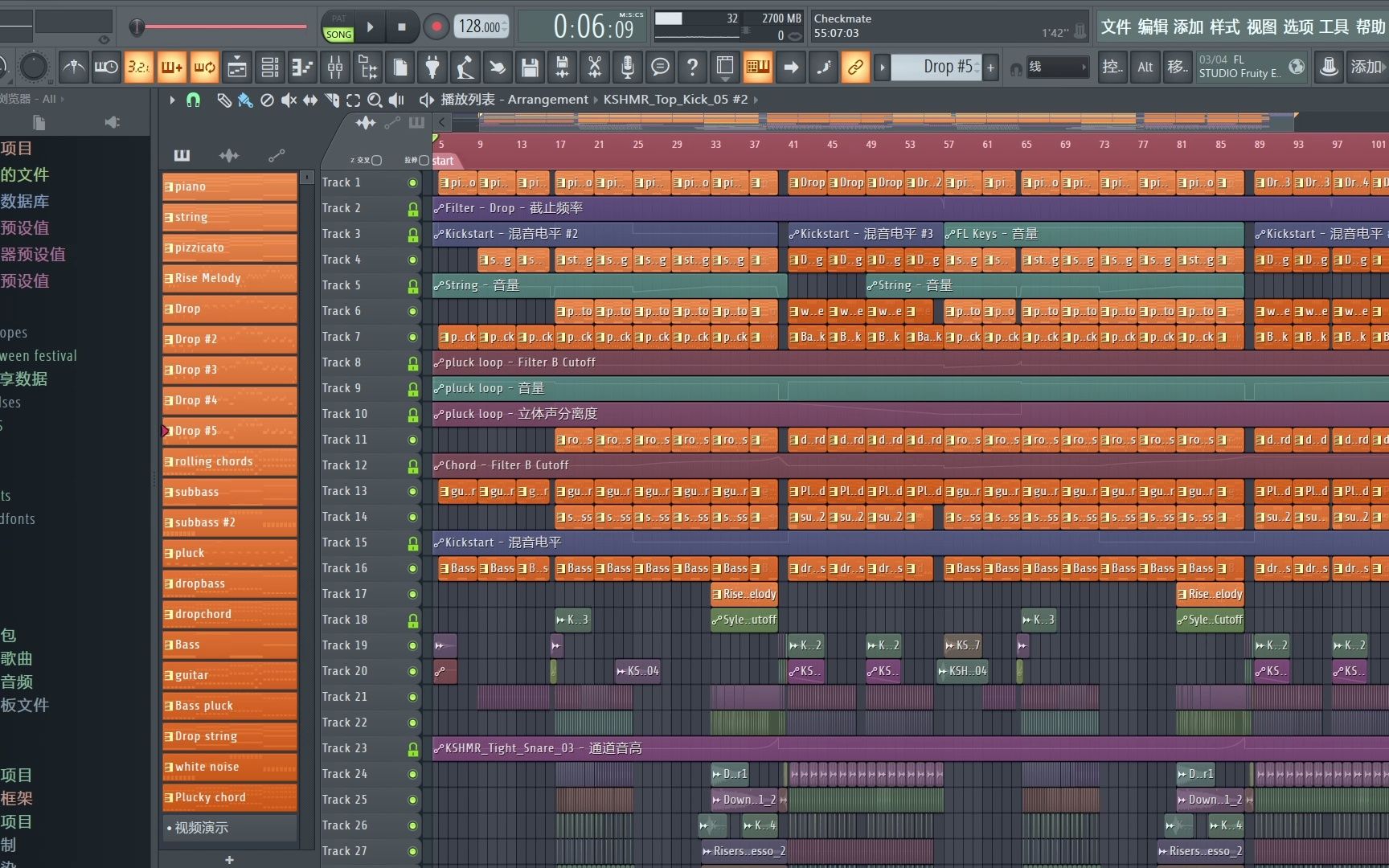Open the 文件 menu
Viewport: 1389px width, 868px height.
[x=1116, y=27]
